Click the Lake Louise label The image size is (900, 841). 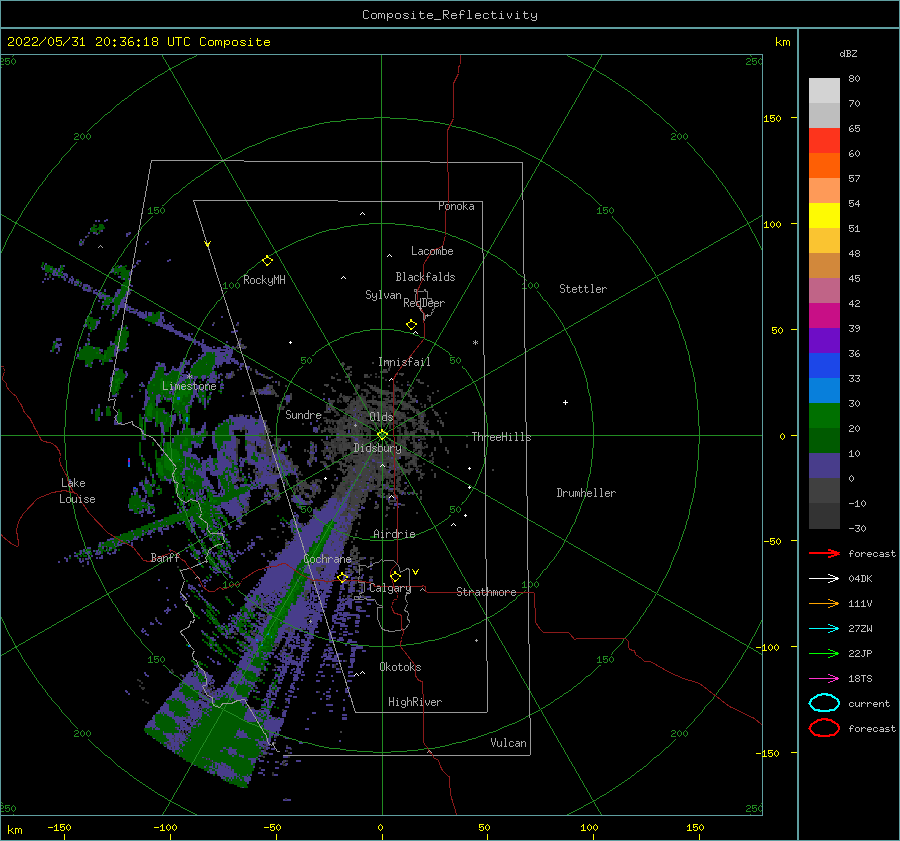click(x=78, y=491)
